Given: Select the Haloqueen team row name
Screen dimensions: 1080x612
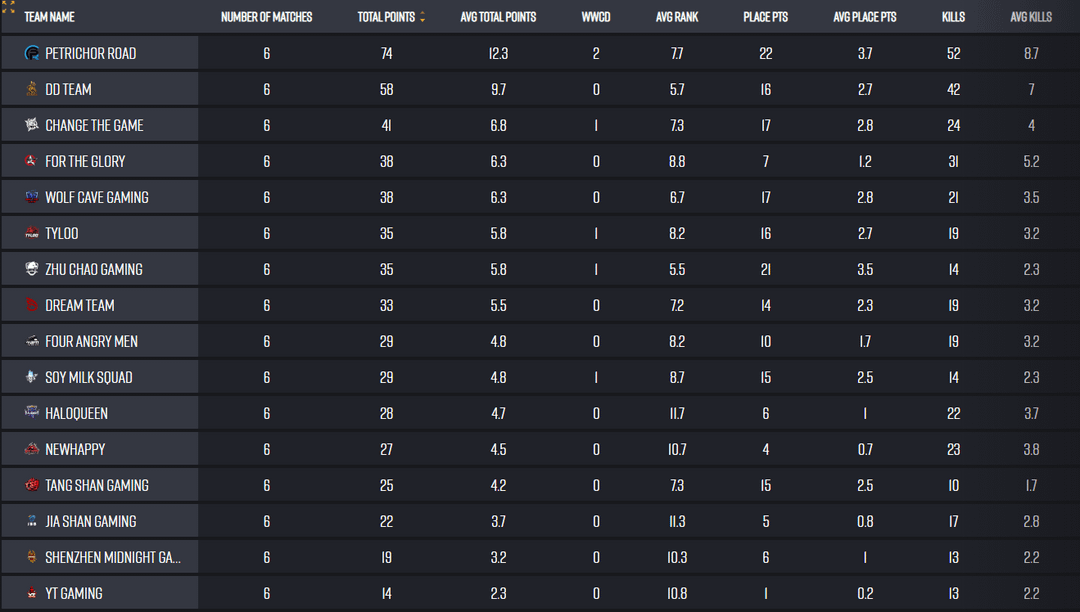Looking at the screenshot, I should click(x=76, y=413).
